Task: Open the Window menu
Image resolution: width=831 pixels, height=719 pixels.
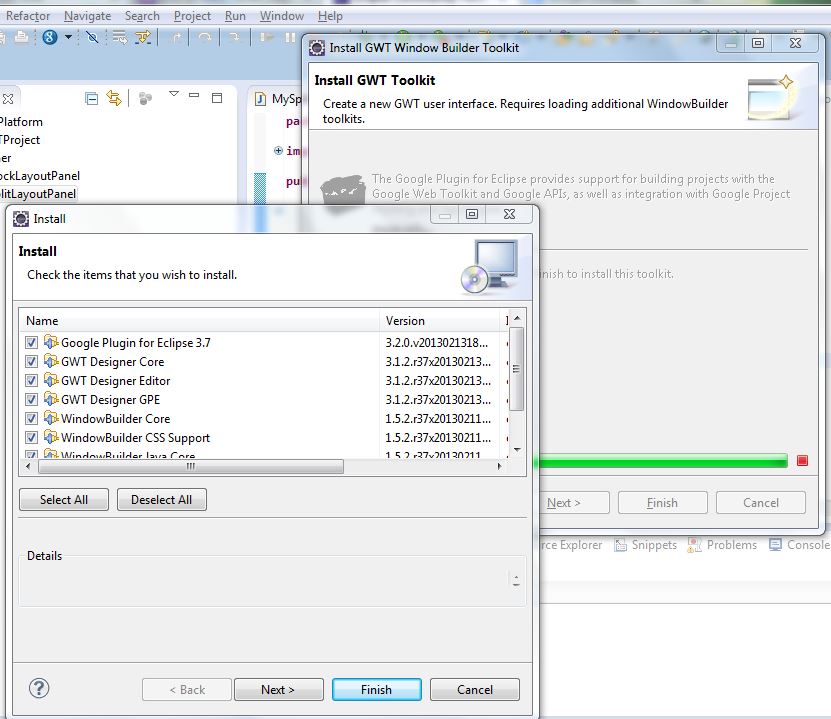Action: click(282, 16)
